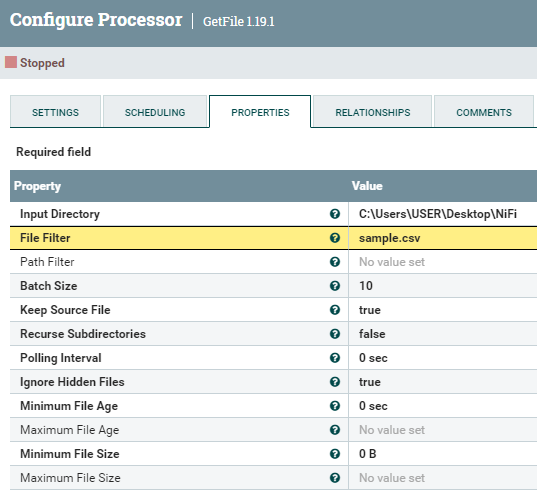Select the Keep Source File property name
Viewport: 537px width, 495px height.
65,310
